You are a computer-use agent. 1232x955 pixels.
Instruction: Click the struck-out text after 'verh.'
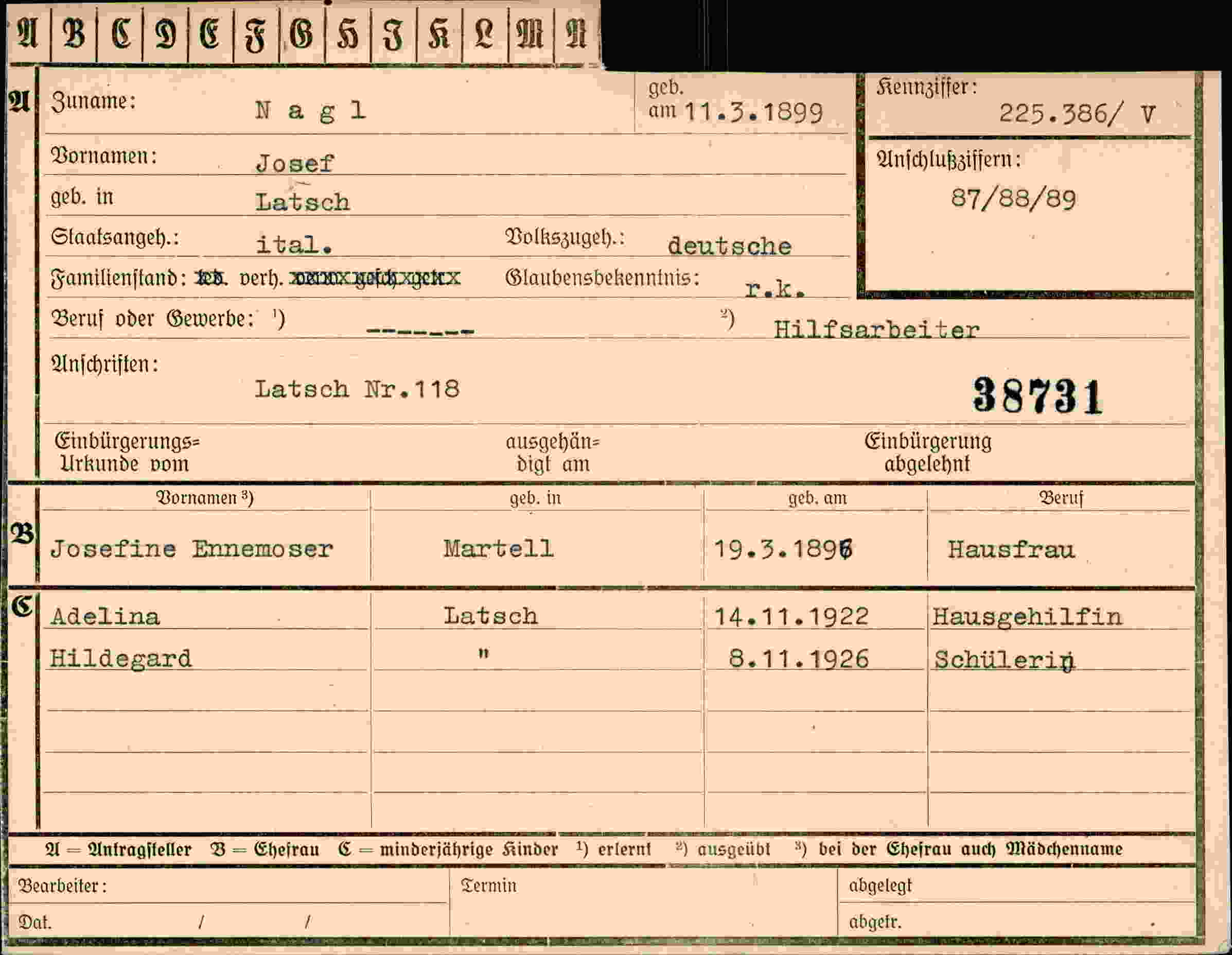[375, 277]
